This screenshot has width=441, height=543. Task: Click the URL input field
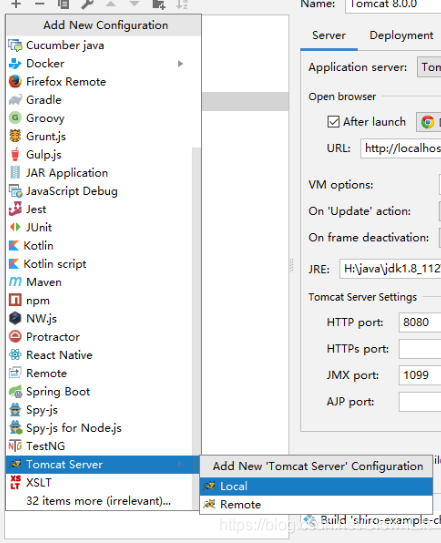401,148
